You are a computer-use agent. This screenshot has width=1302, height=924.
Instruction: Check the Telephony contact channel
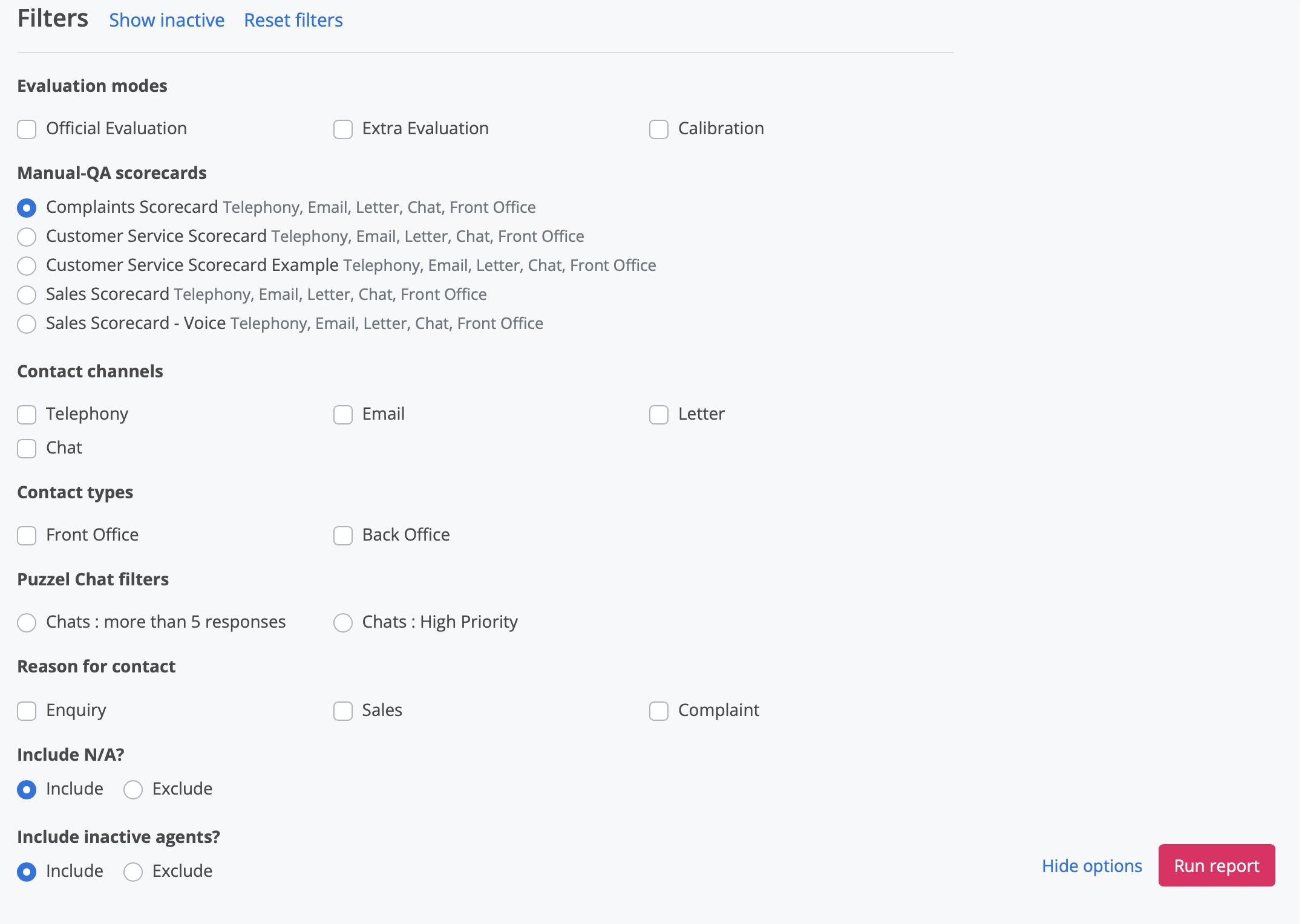27,415
